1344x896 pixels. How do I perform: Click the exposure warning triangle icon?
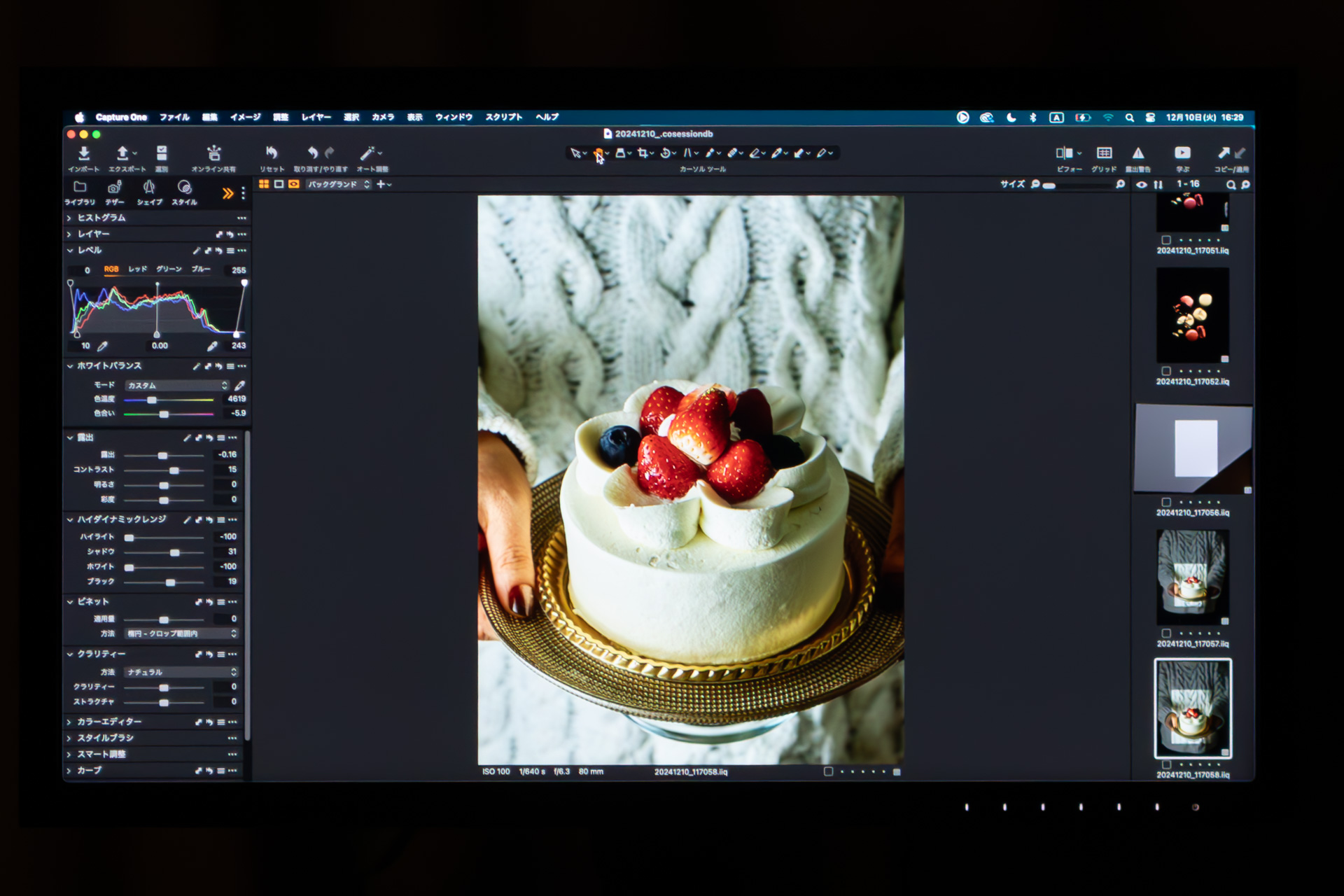1138,153
